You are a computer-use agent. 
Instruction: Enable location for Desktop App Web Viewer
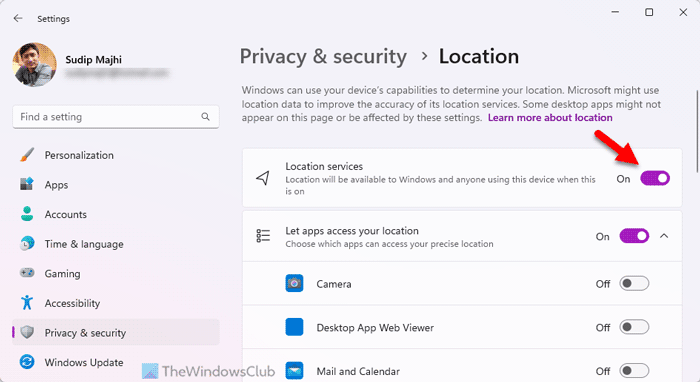(634, 327)
